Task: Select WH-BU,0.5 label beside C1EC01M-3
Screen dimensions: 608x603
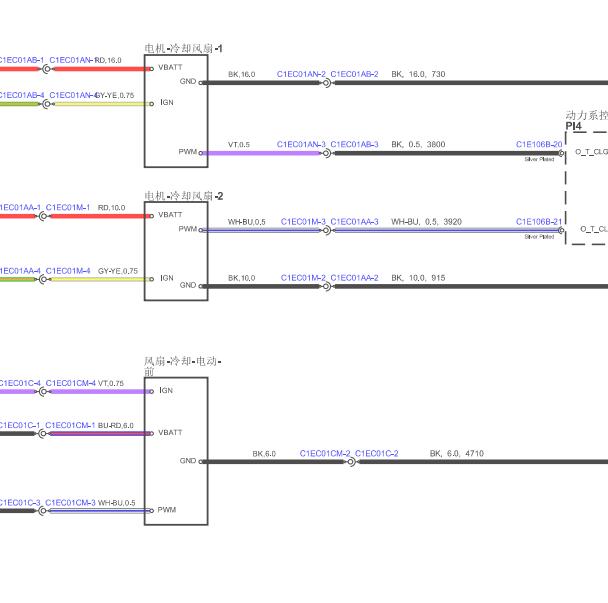Action: (247, 222)
